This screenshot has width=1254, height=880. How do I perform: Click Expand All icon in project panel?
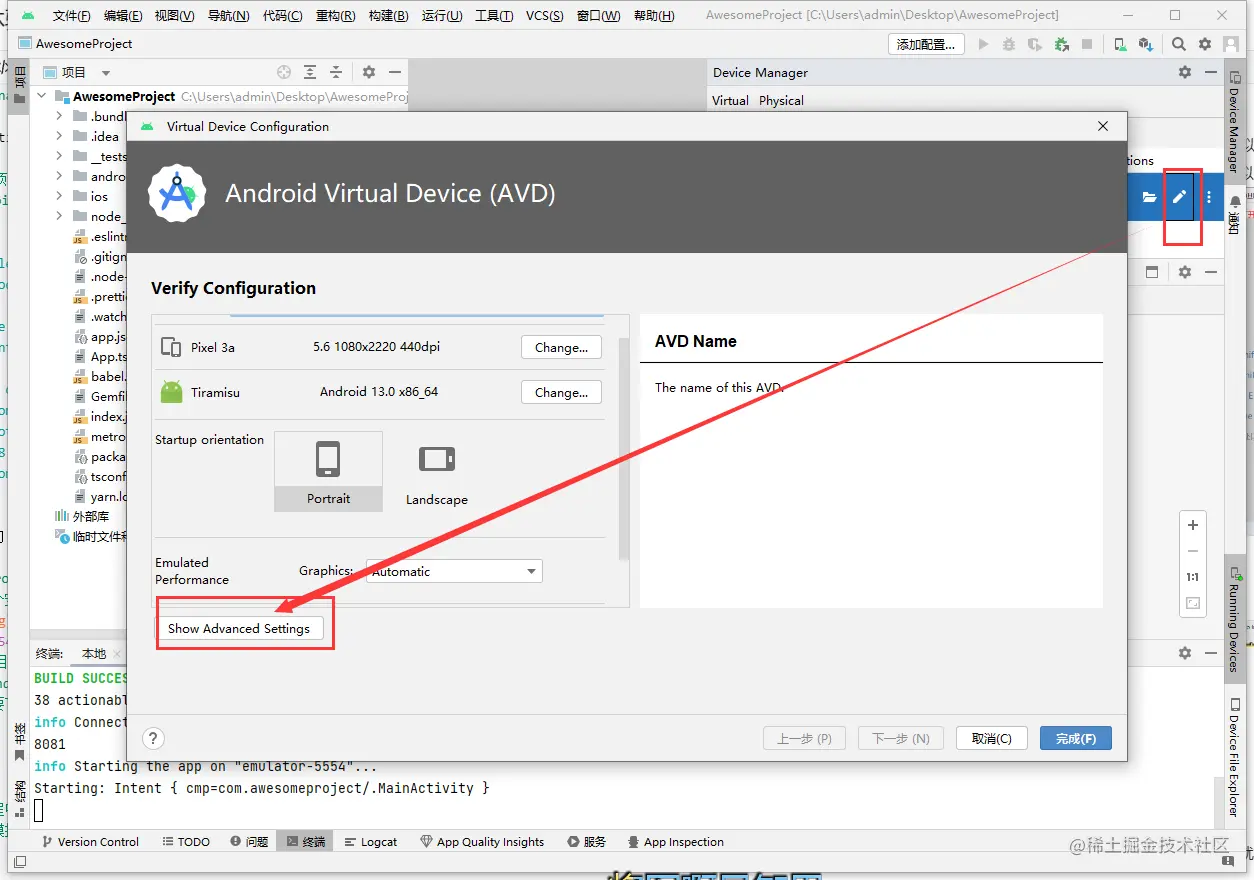pyautogui.click(x=310, y=72)
